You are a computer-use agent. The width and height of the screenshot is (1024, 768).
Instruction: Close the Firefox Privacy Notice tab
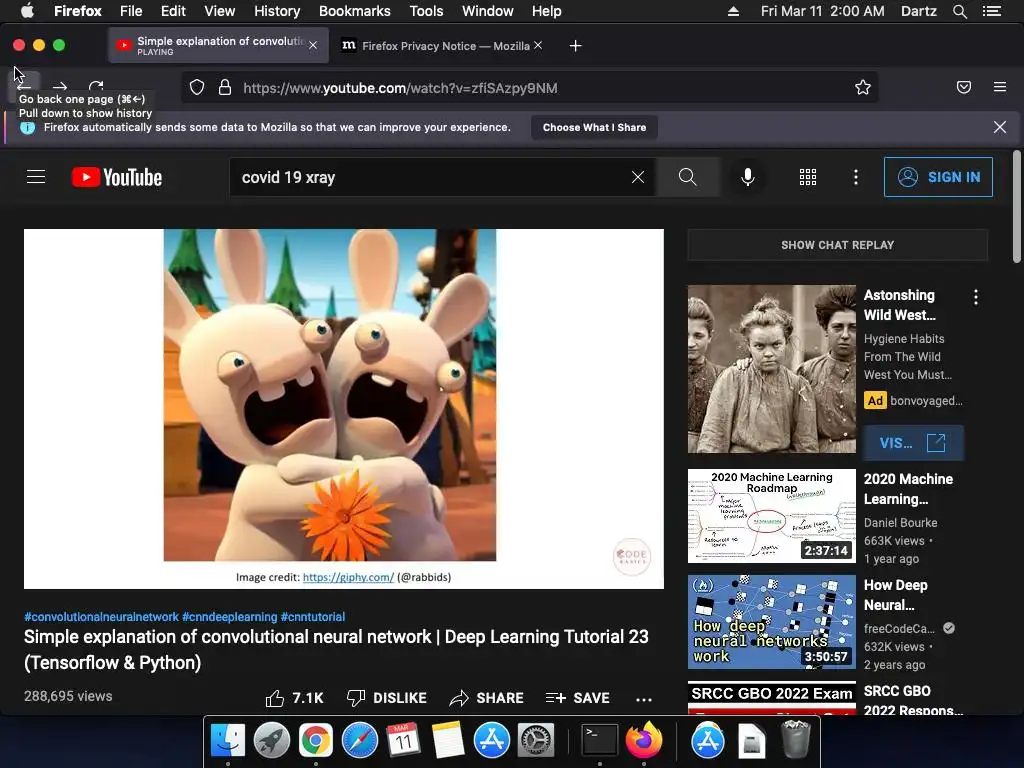pyautogui.click(x=537, y=45)
